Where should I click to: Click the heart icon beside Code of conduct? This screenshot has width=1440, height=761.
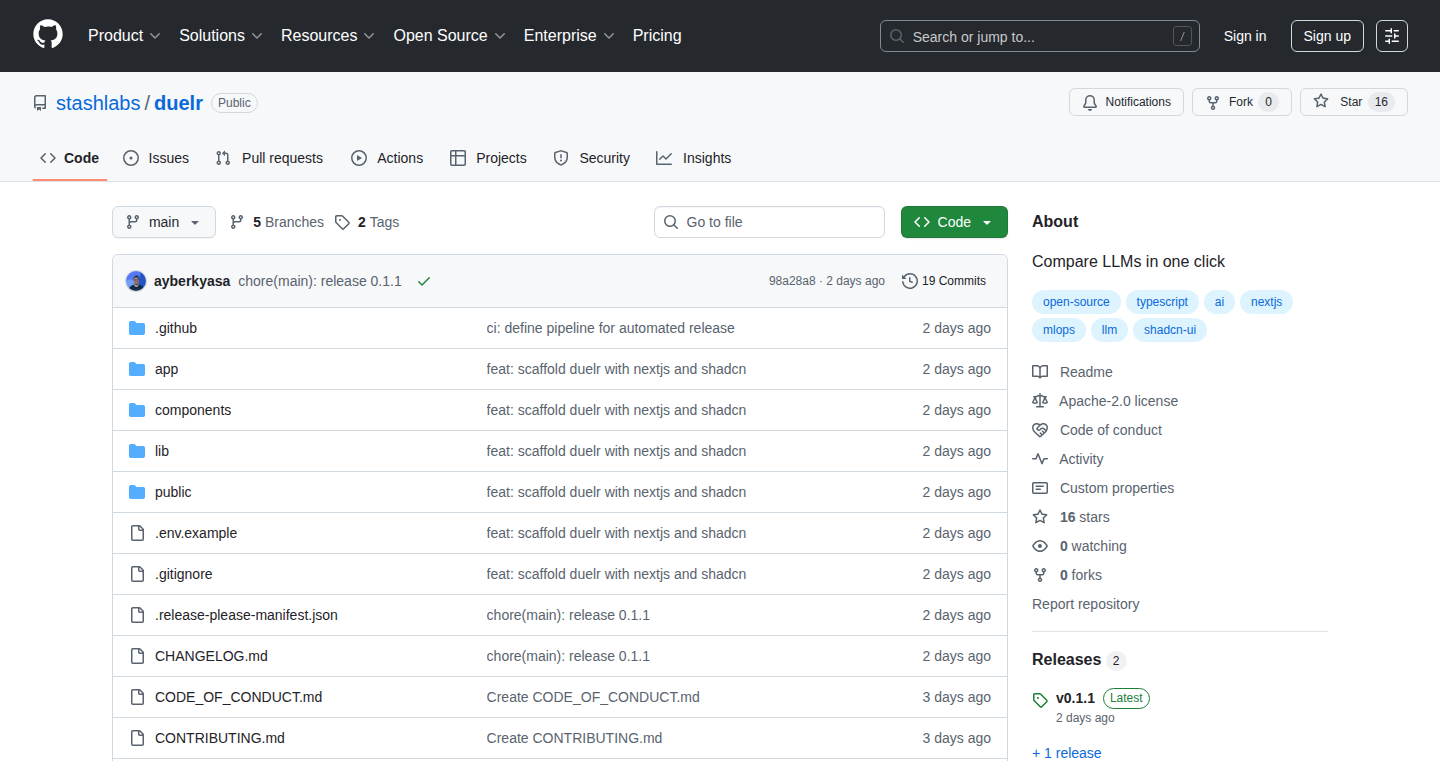pyautogui.click(x=1040, y=430)
